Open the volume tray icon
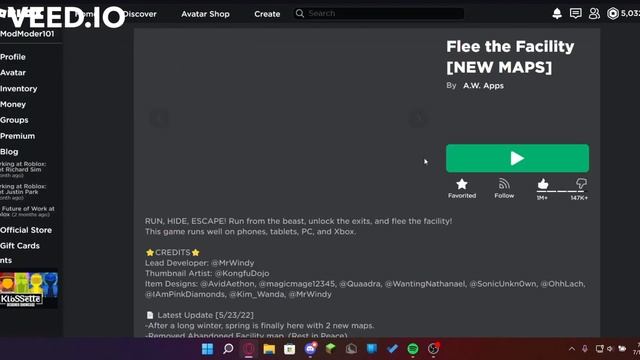The image size is (640, 360). tap(610, 349)
